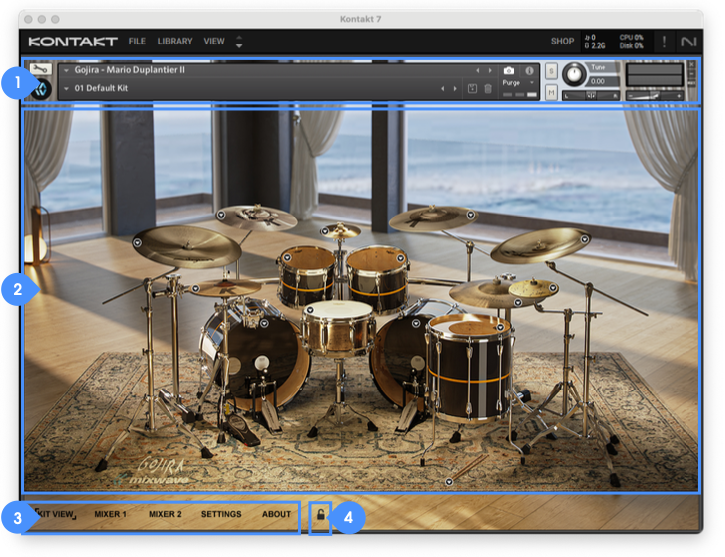Open the SHOP link

tap(562, 41)
